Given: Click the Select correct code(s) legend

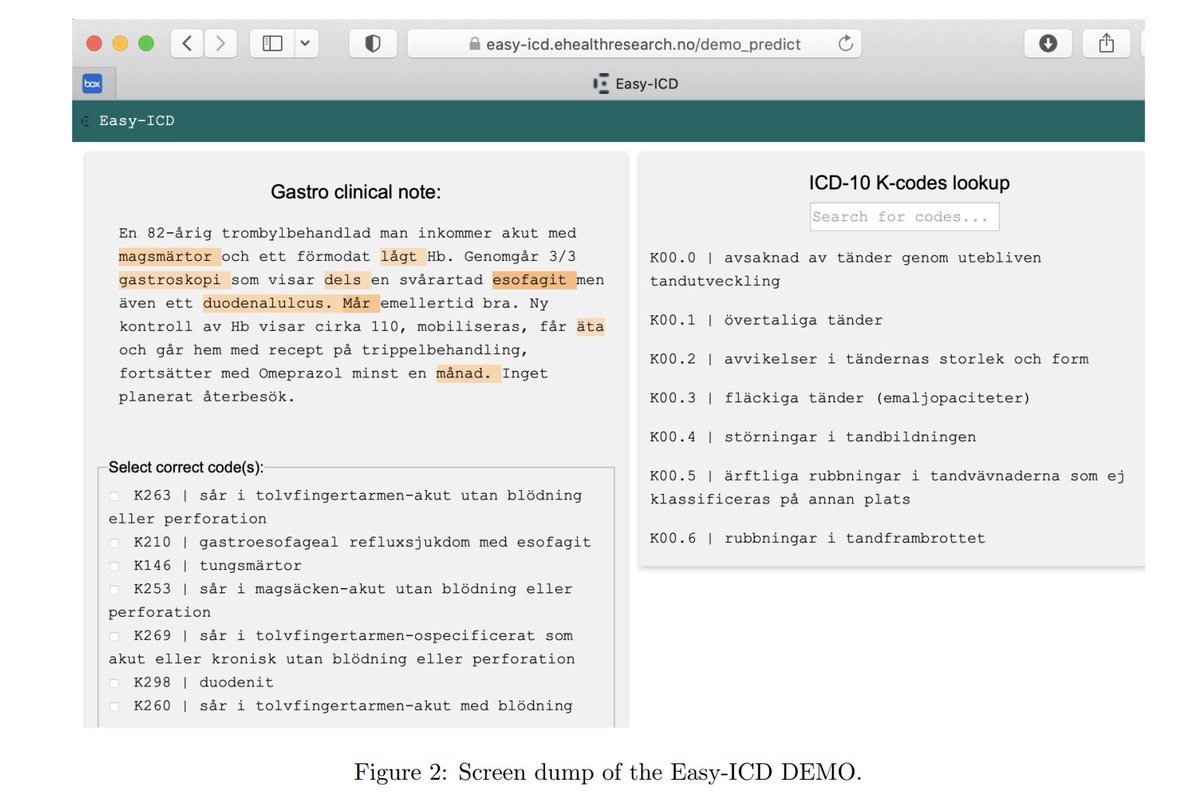Looking at the screenshot, I should (186, 467).
